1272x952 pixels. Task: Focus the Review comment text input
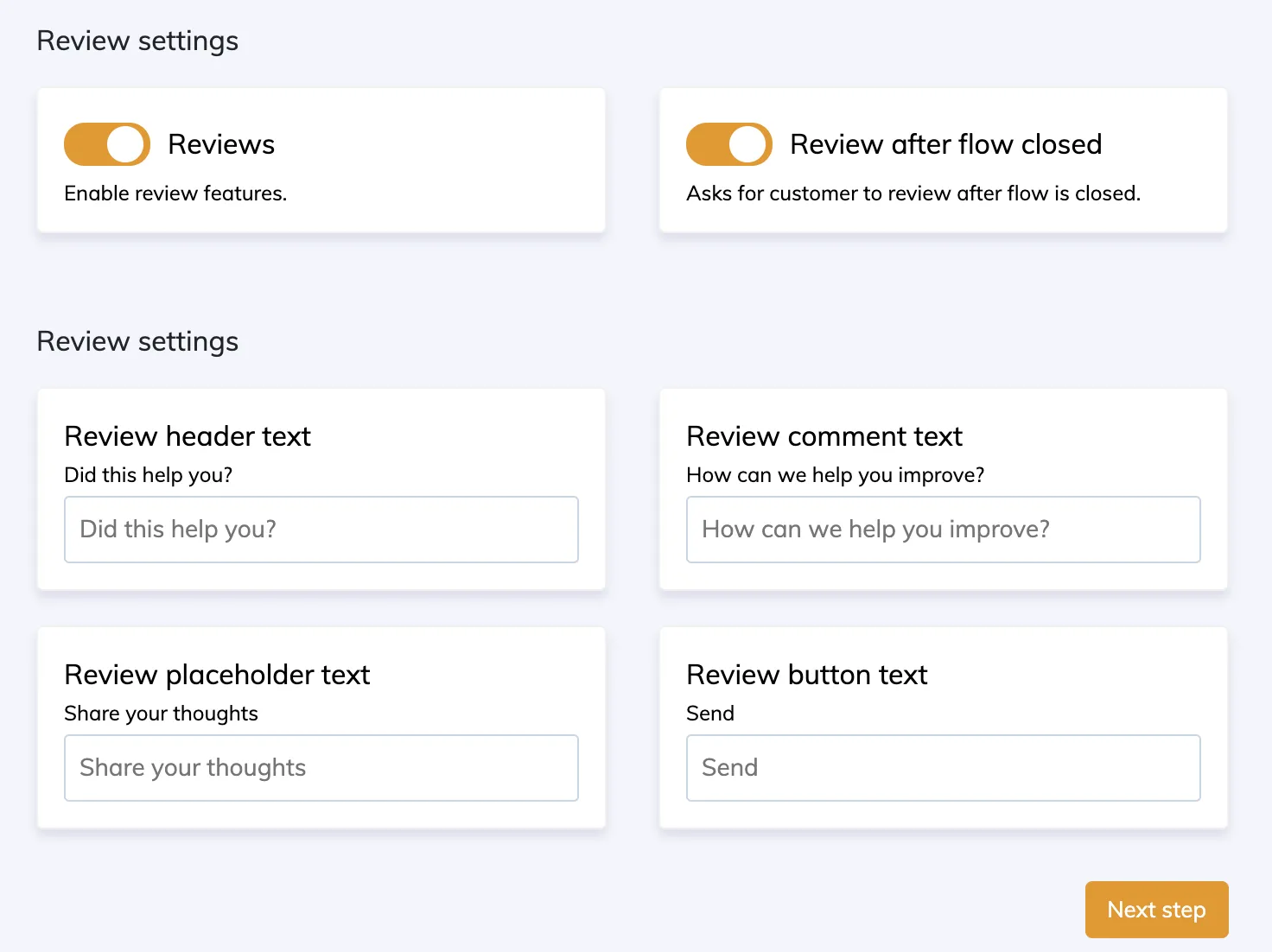click(944, 530)
